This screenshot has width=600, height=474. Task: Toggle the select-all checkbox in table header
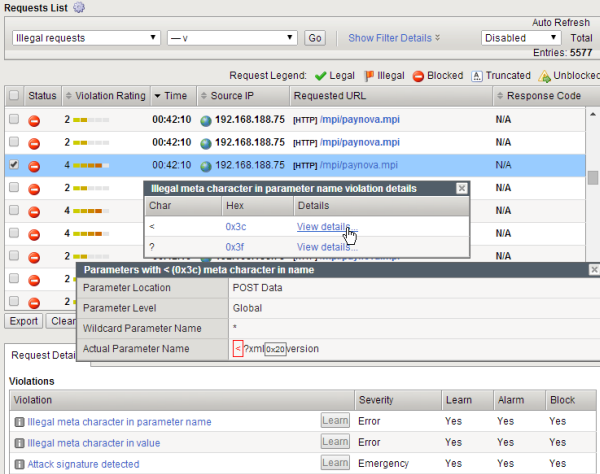[x=14, y=96]
